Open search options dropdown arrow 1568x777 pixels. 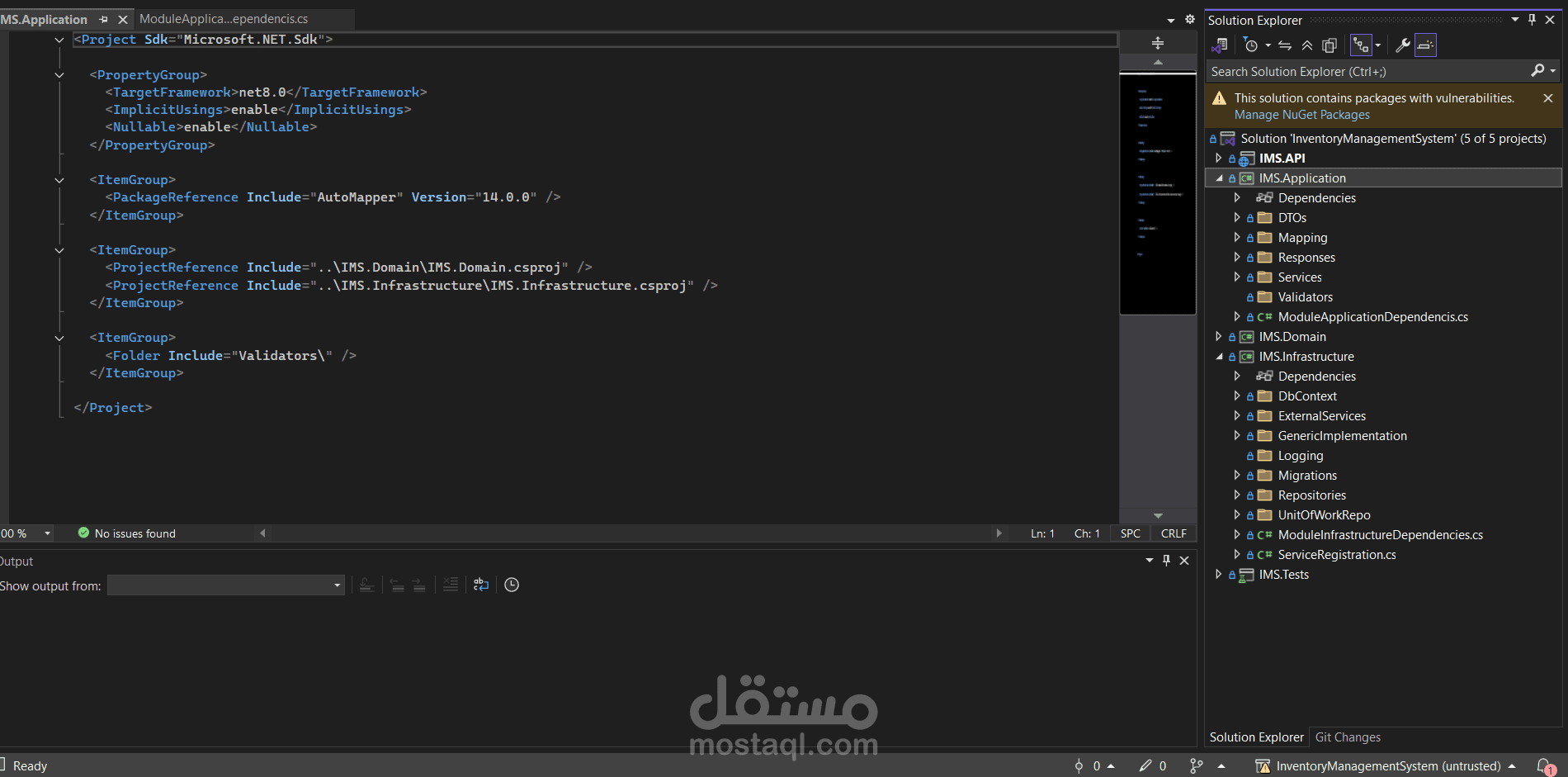click(x=1553, y=71)
